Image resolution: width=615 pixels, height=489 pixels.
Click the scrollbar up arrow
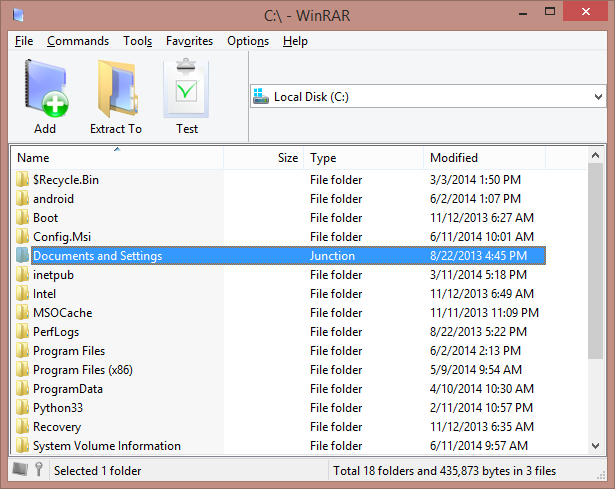(595, 155)
